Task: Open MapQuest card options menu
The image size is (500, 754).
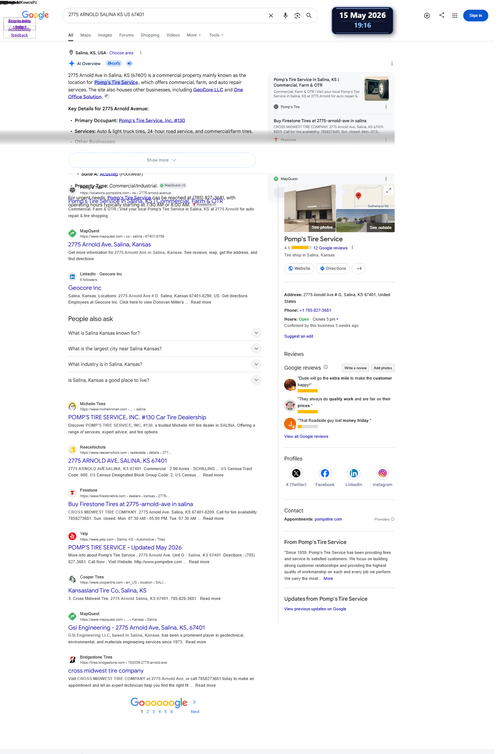Action: click(386, 179)
